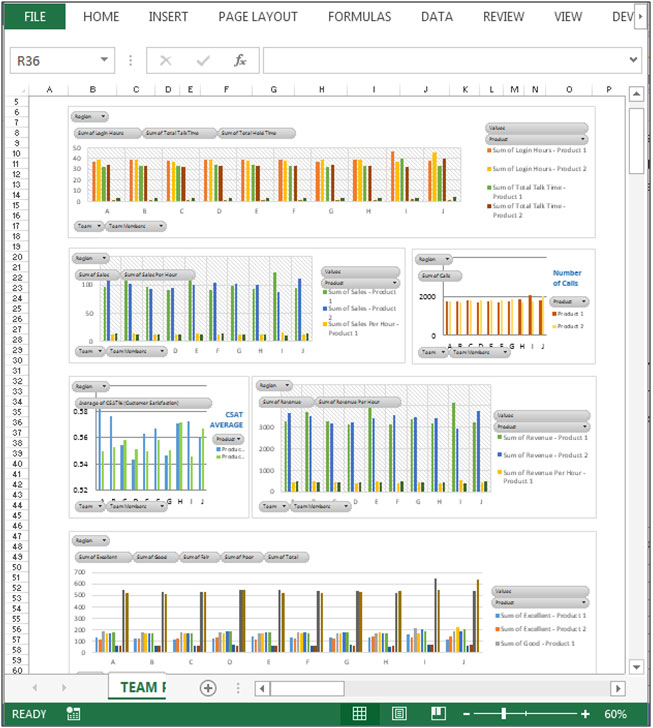Select column G header
The height and width of the screenshot is (728, 653).
tap(274, 90)
